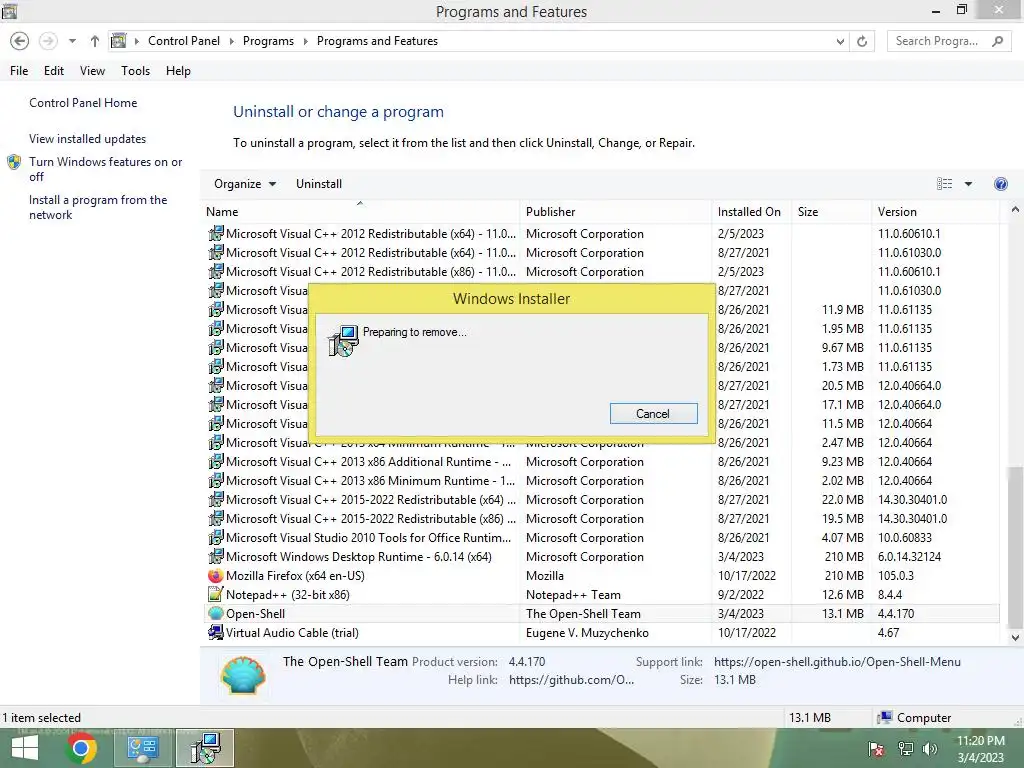
Task: Open Control Panel Home link
Action: (83, 103)
